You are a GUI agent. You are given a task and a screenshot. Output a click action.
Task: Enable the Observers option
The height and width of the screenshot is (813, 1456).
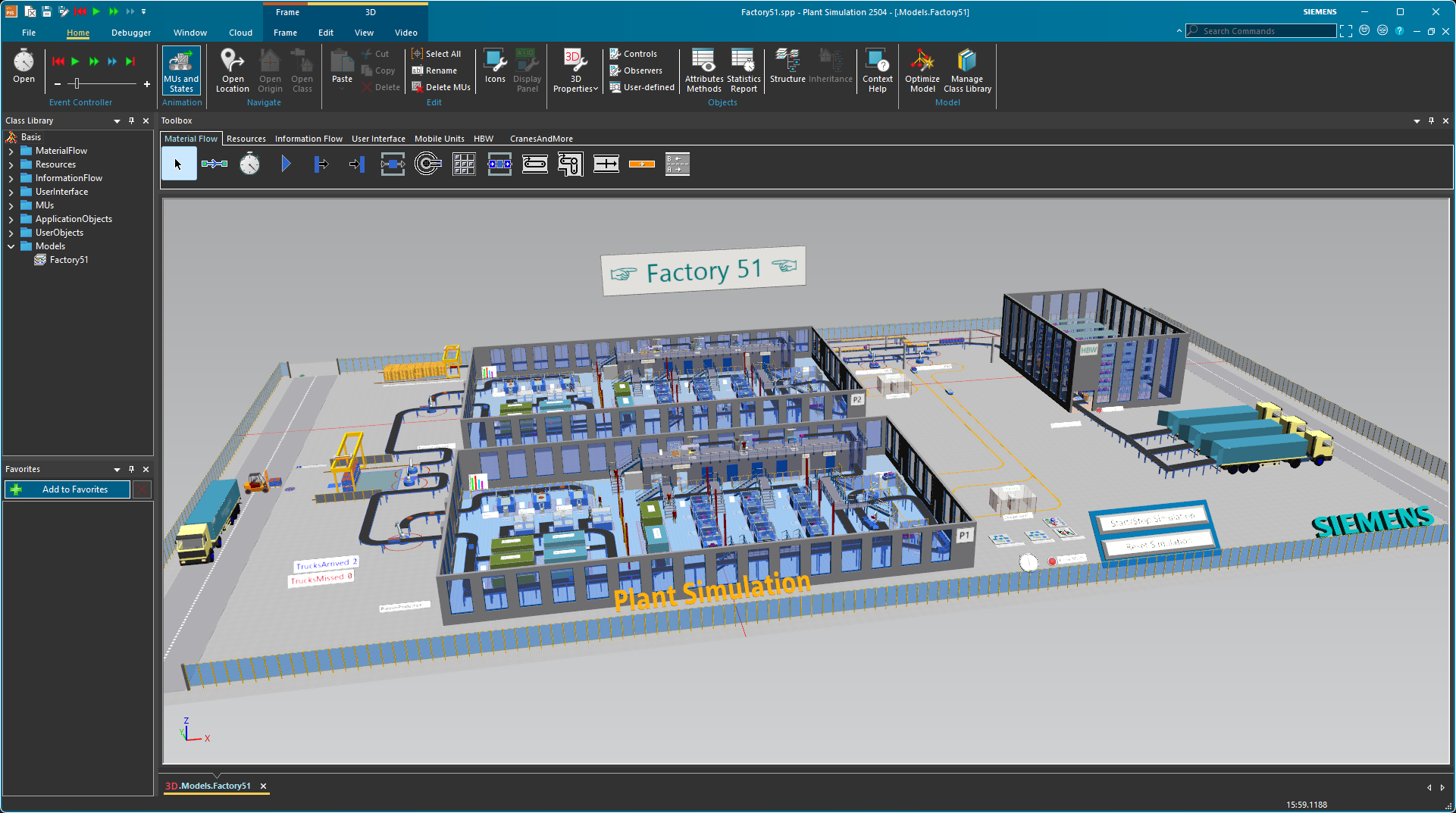637,70
